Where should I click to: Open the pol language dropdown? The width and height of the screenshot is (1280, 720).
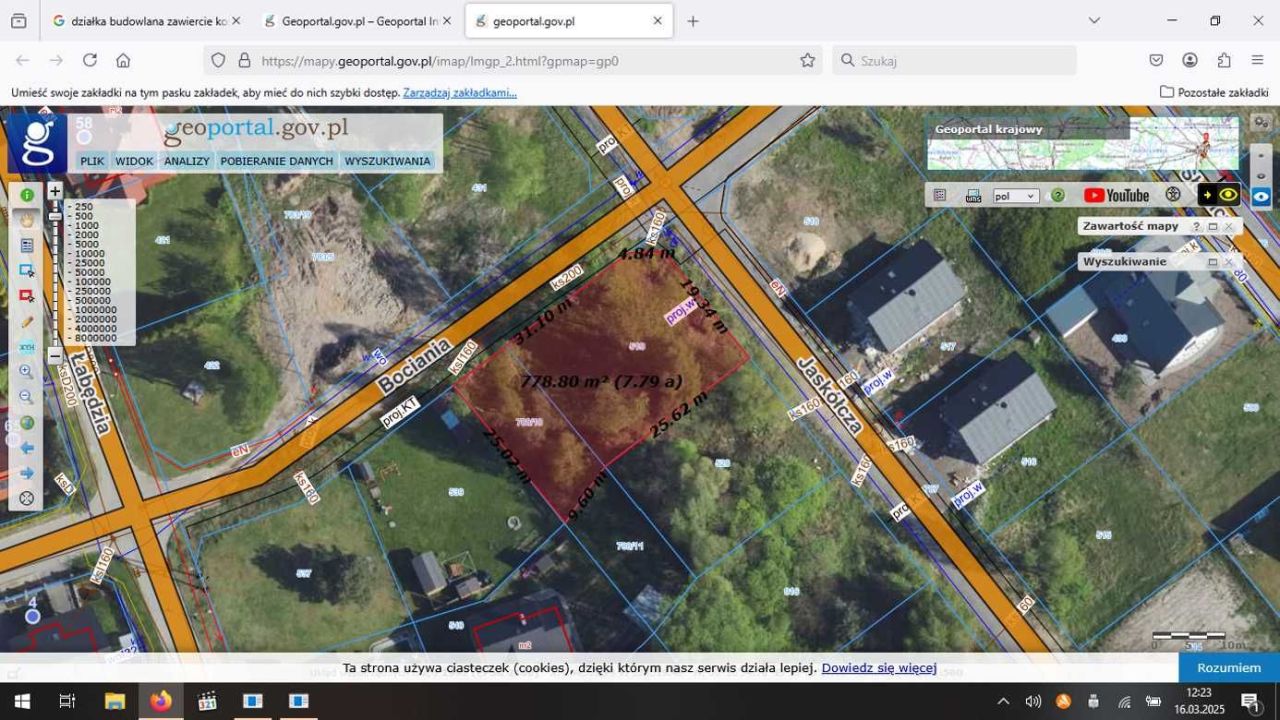pyautogui.click(x=1015, y=196)
